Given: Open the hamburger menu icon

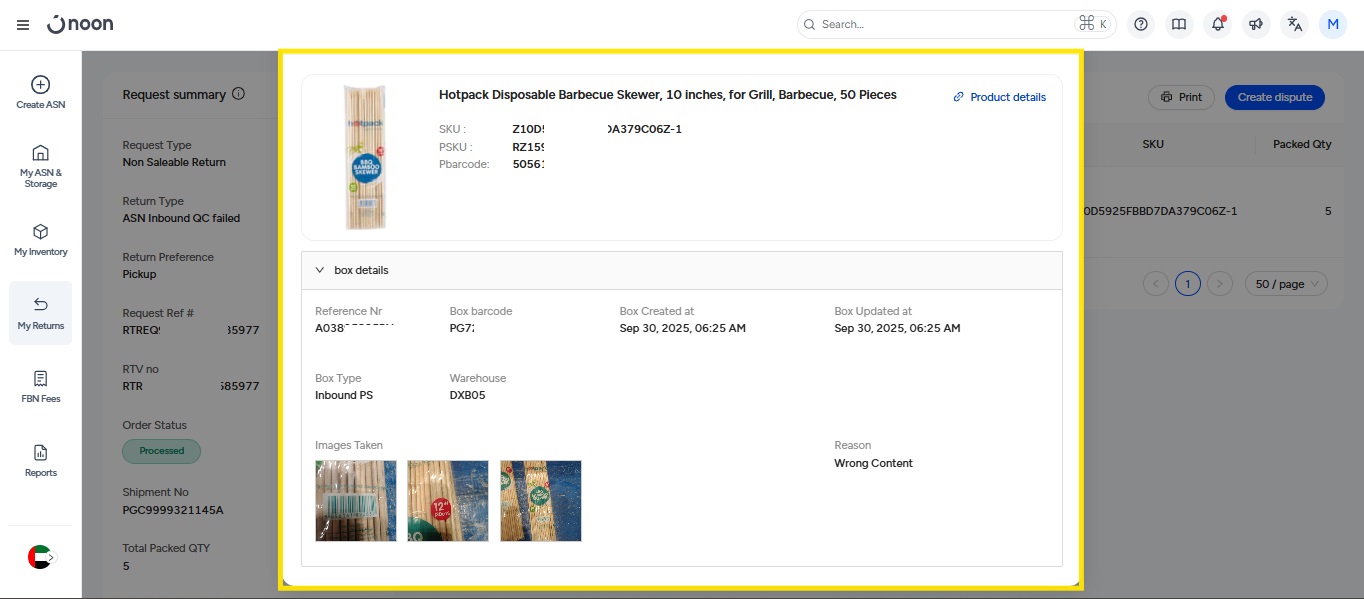Looking at the screenshot, I should 23,25.
